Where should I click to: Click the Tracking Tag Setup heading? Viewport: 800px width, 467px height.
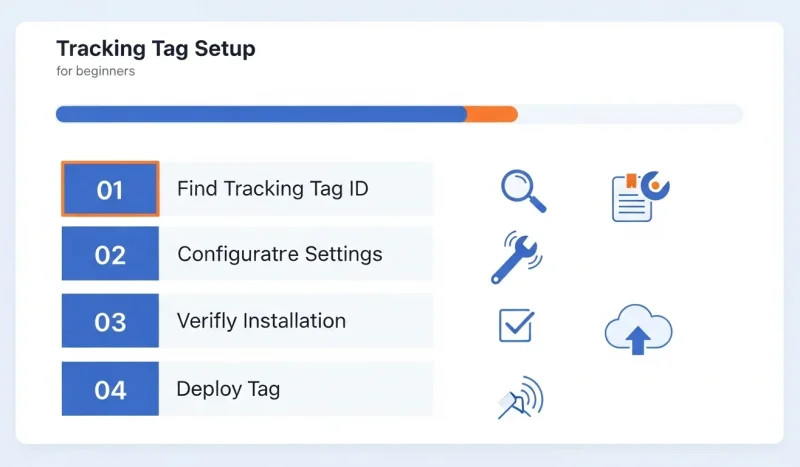[x=155, y=49]
